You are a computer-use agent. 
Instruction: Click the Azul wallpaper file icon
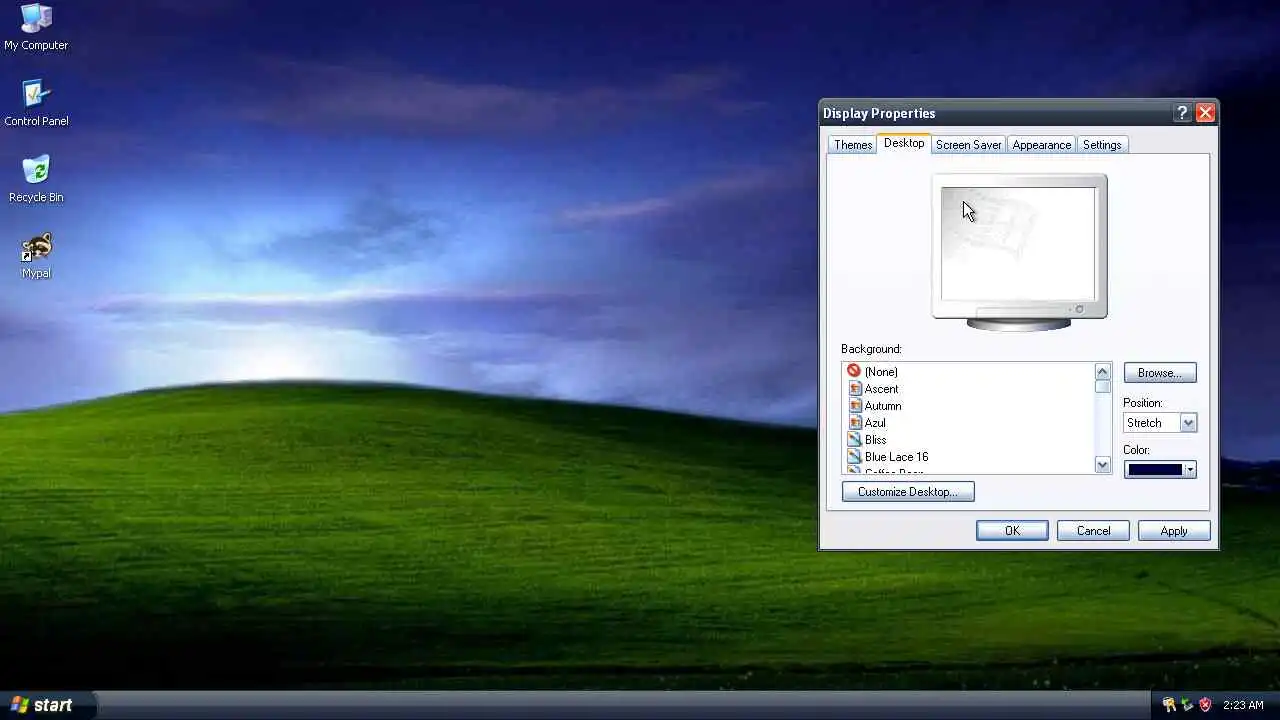tap(855, 422)
